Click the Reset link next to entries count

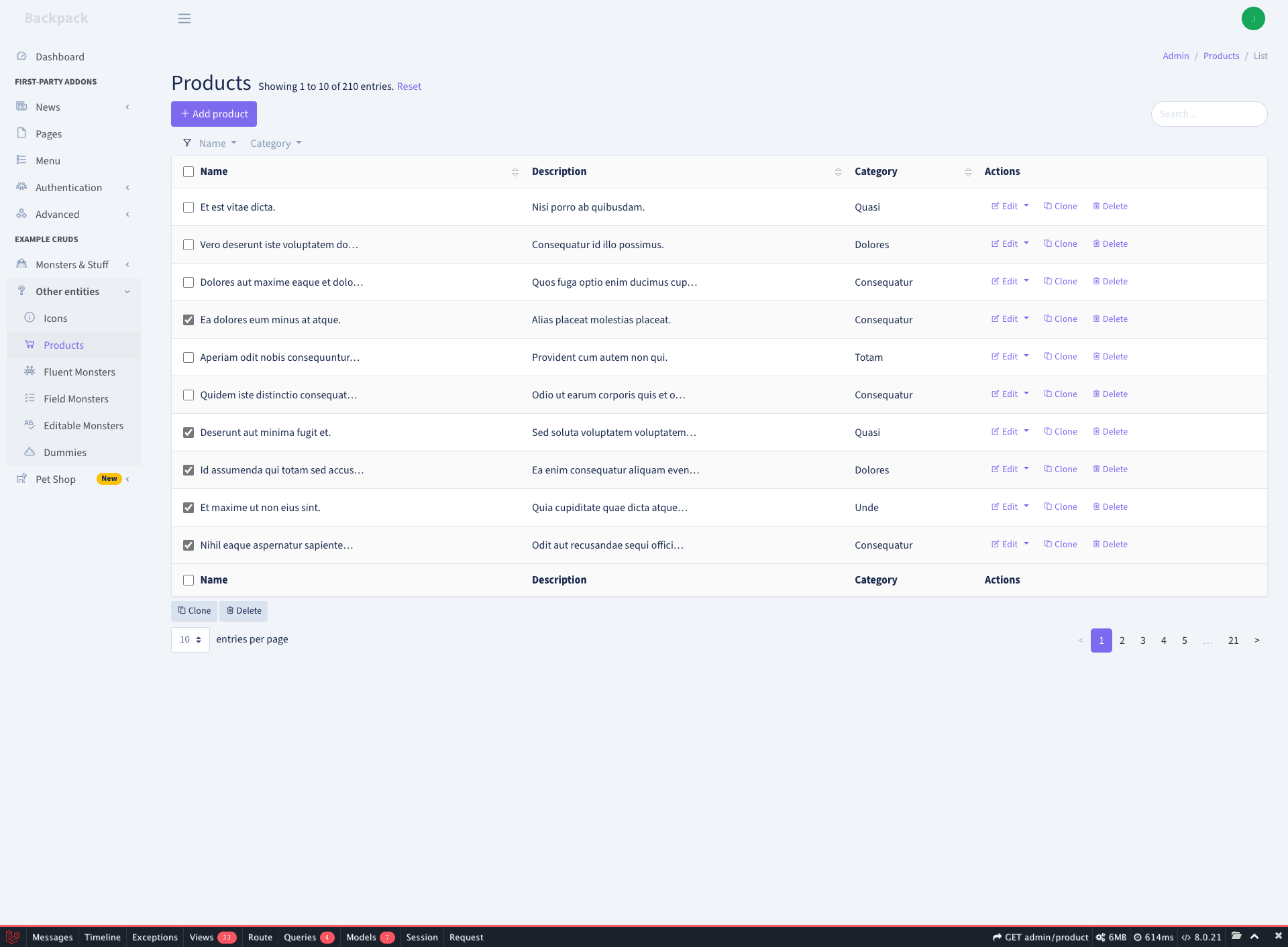click(x=409, y=86)
